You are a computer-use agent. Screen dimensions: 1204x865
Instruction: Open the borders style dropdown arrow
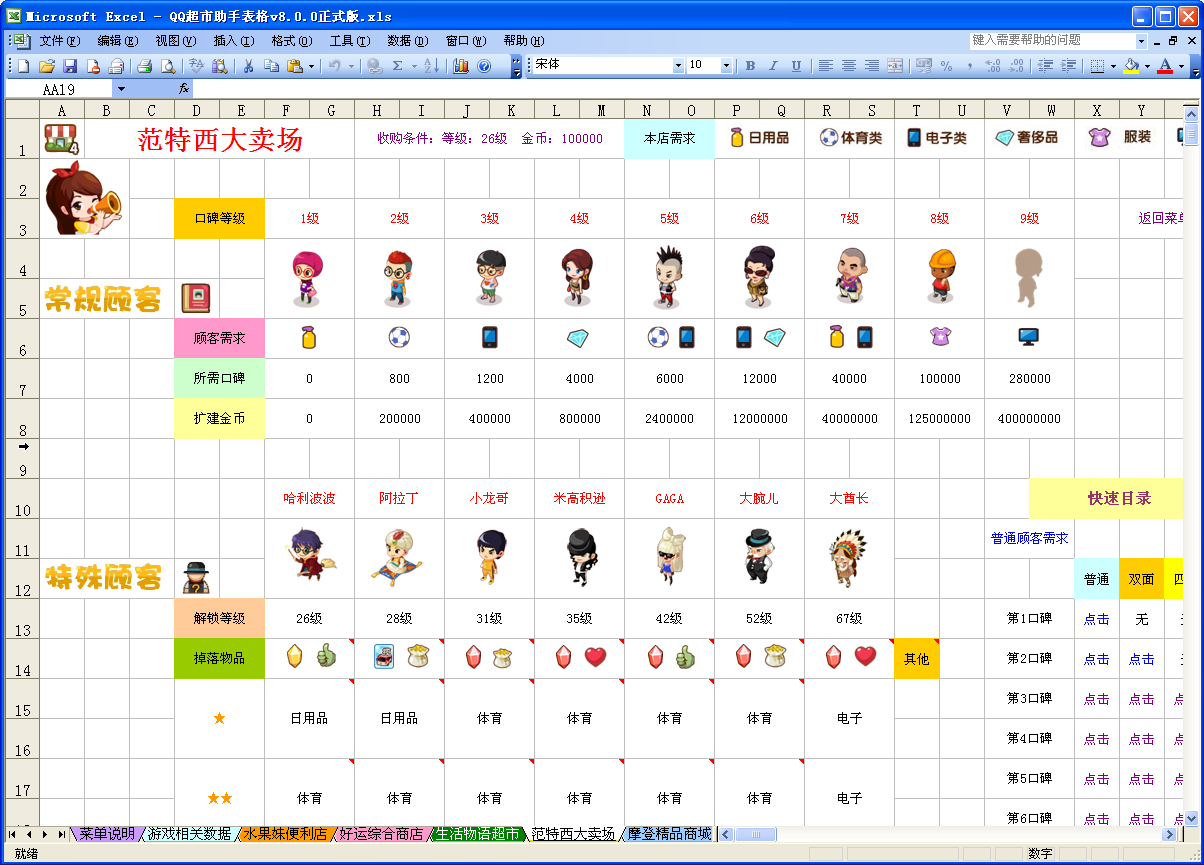(x=1113, y=66)
